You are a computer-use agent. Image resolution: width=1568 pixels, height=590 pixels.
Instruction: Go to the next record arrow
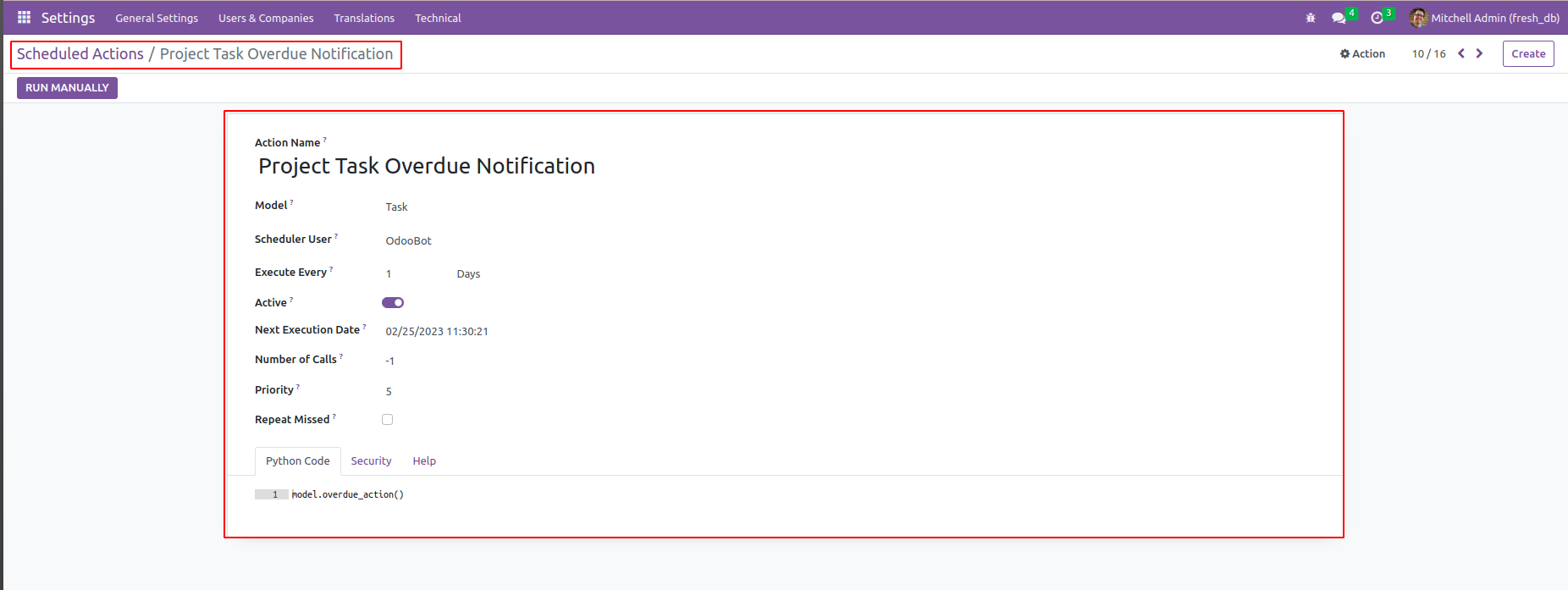pyautogui.click(x=1480, y=53)
